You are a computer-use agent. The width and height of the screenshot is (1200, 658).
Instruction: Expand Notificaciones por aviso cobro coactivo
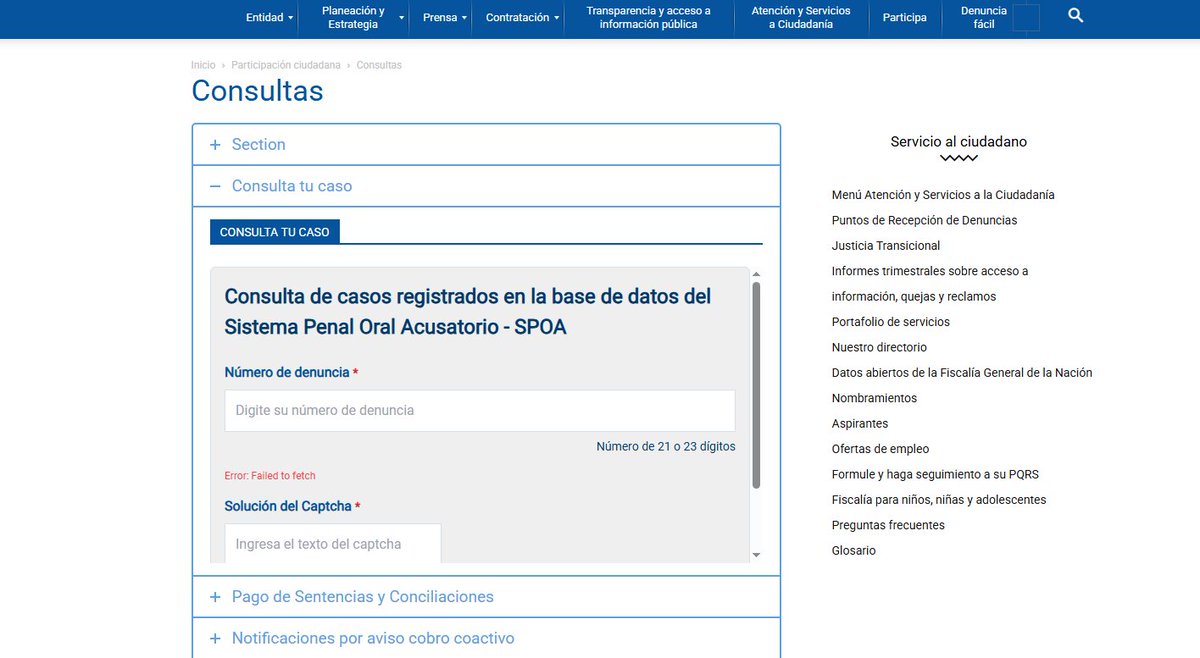486,638
